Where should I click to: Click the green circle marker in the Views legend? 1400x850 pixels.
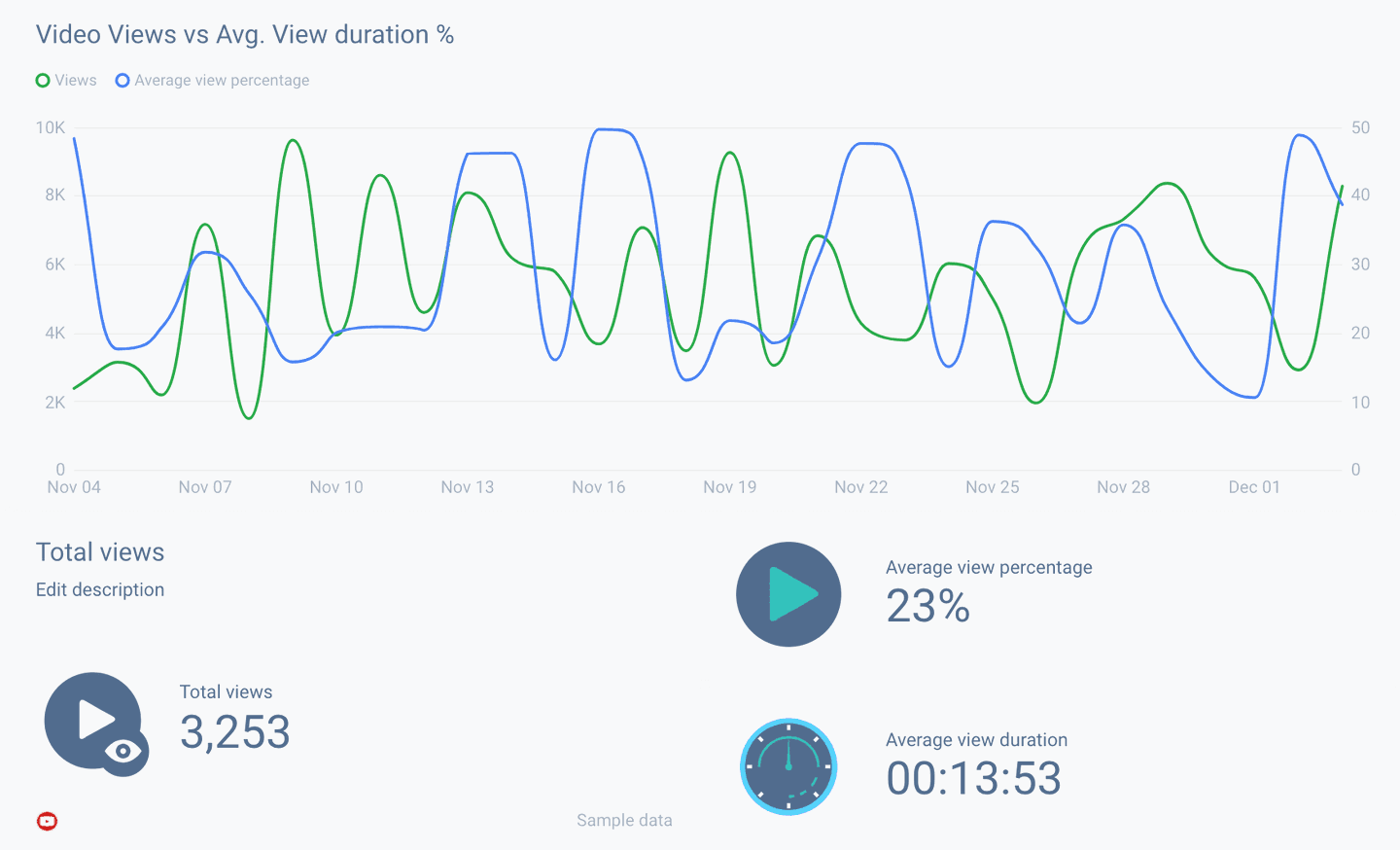pyautogui.click(x=42, y=80)
